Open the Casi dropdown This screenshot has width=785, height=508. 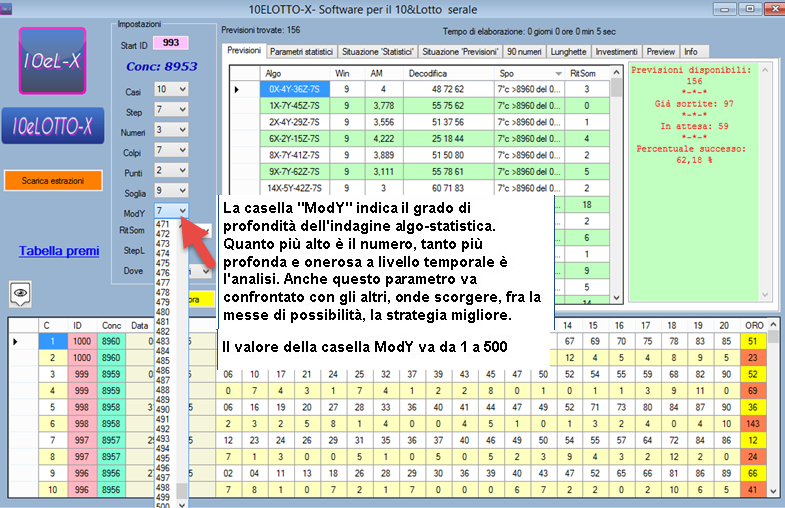(171, 89)
